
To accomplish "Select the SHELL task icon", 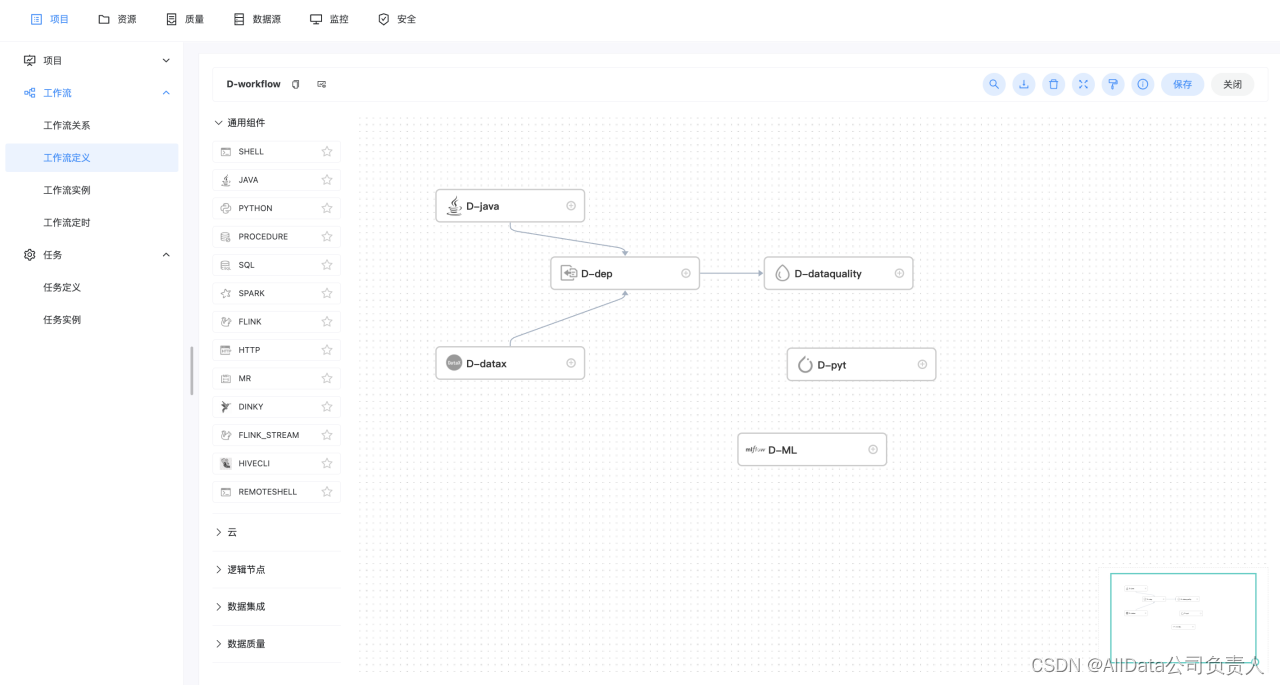I will tap(226, 152).
